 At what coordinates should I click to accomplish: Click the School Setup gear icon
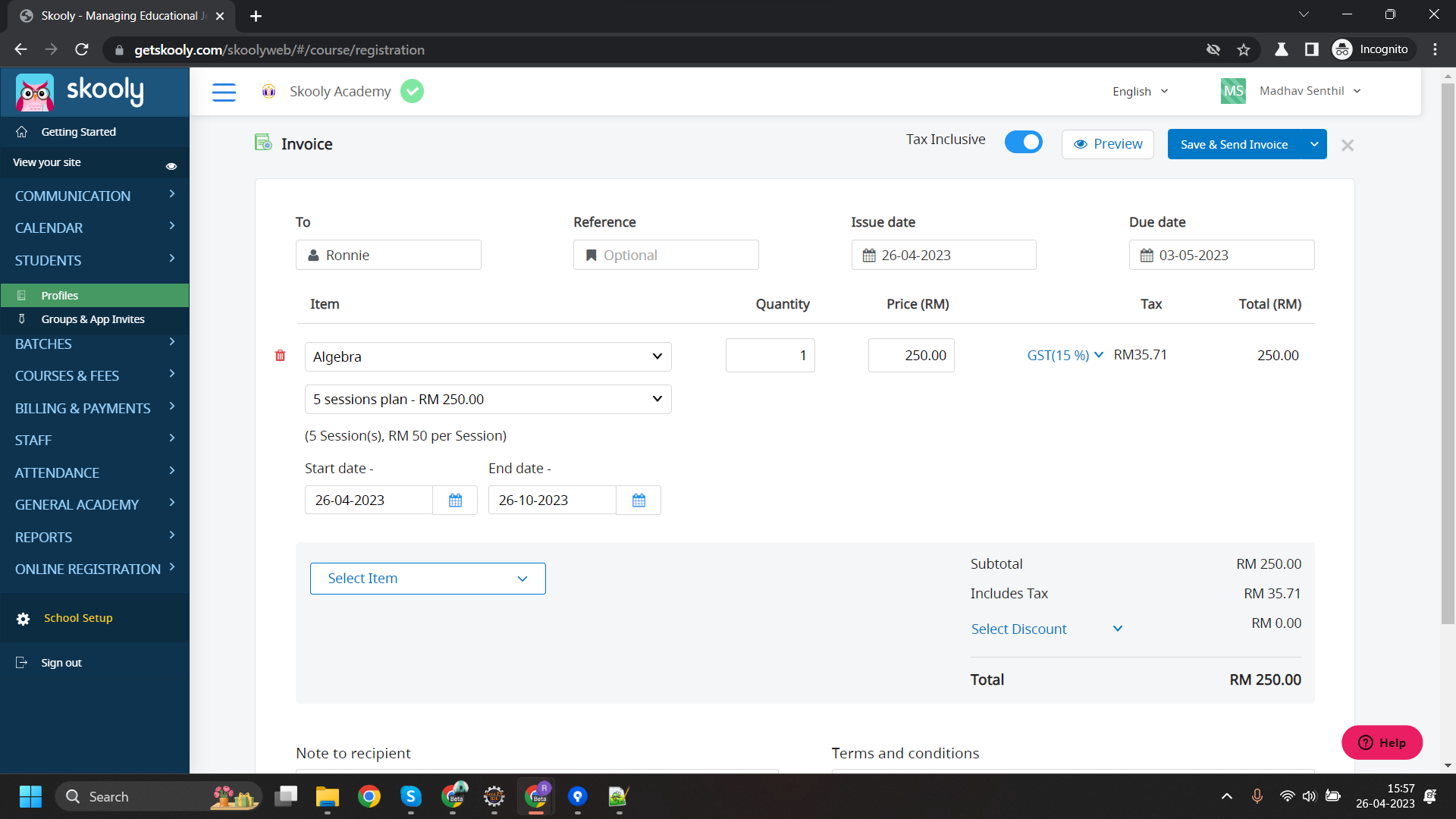point(24,619)
